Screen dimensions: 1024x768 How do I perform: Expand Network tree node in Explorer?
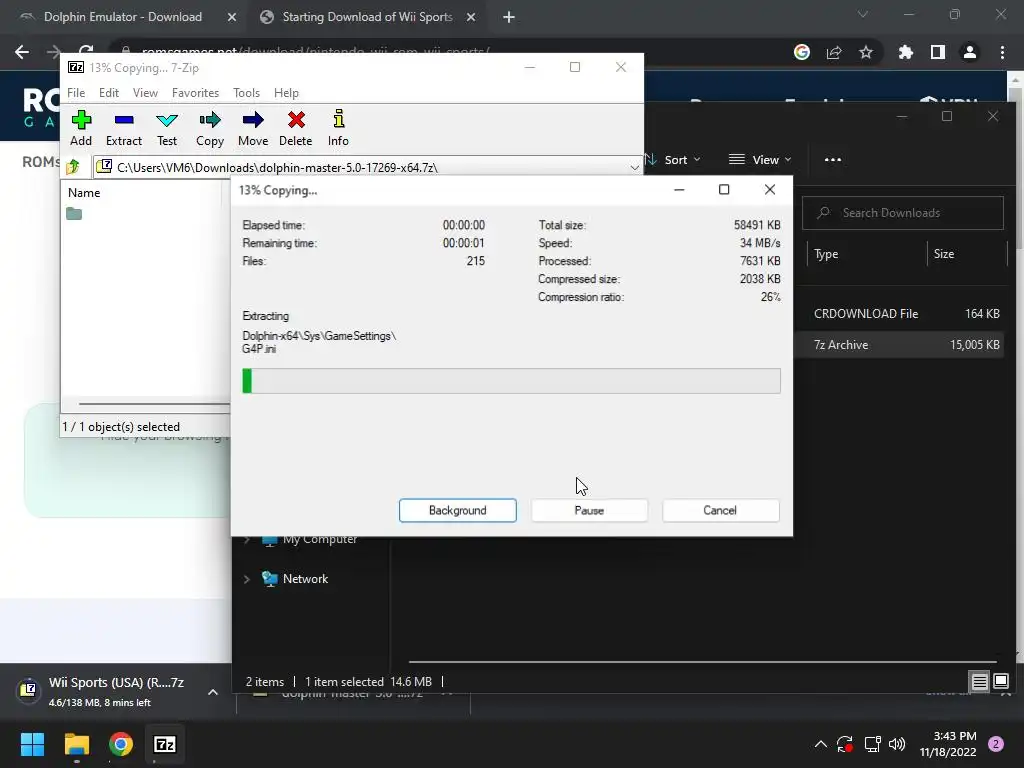click(247, 579)
